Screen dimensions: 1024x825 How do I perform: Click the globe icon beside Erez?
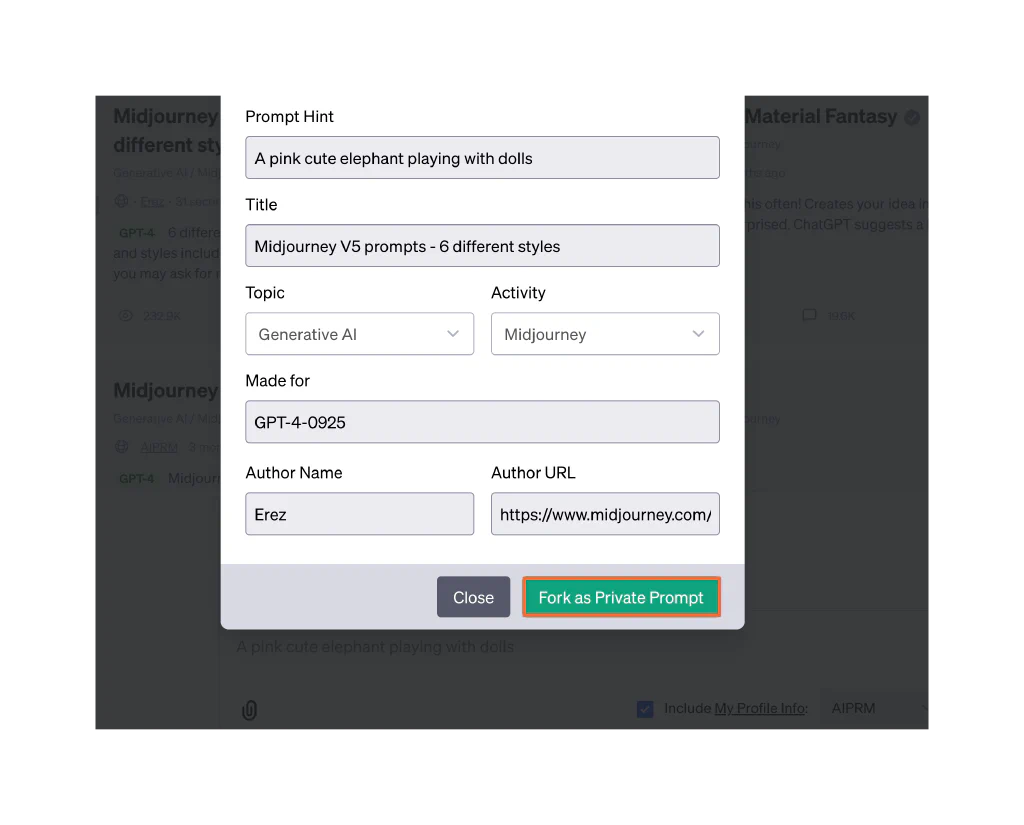(x=122, y=201)
